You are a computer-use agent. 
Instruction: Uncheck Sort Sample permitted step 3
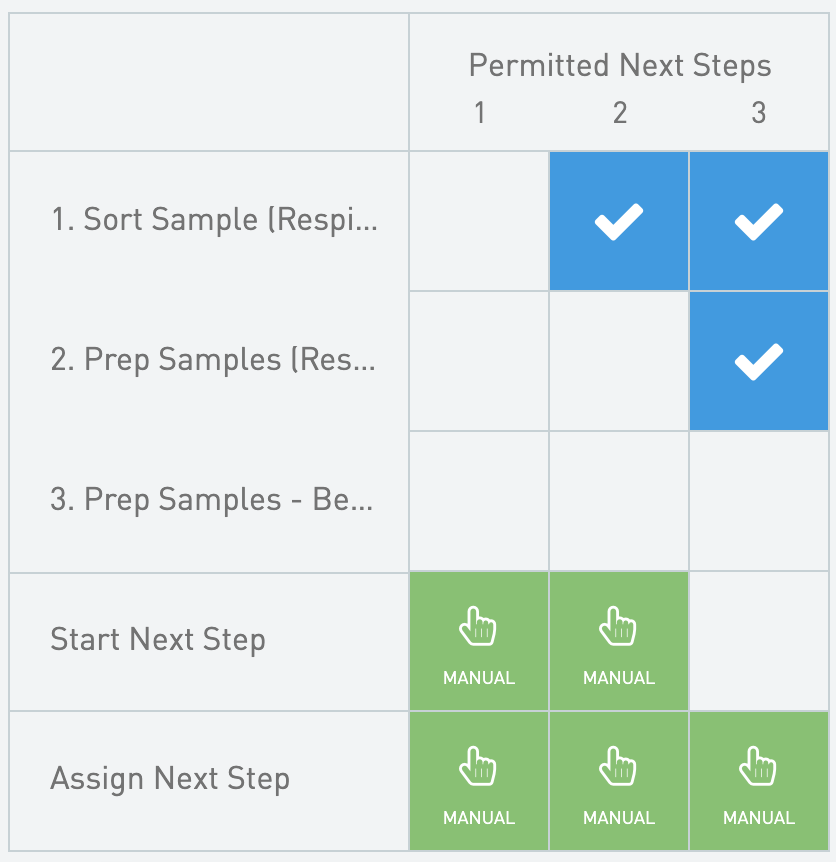tap(759, 221)
